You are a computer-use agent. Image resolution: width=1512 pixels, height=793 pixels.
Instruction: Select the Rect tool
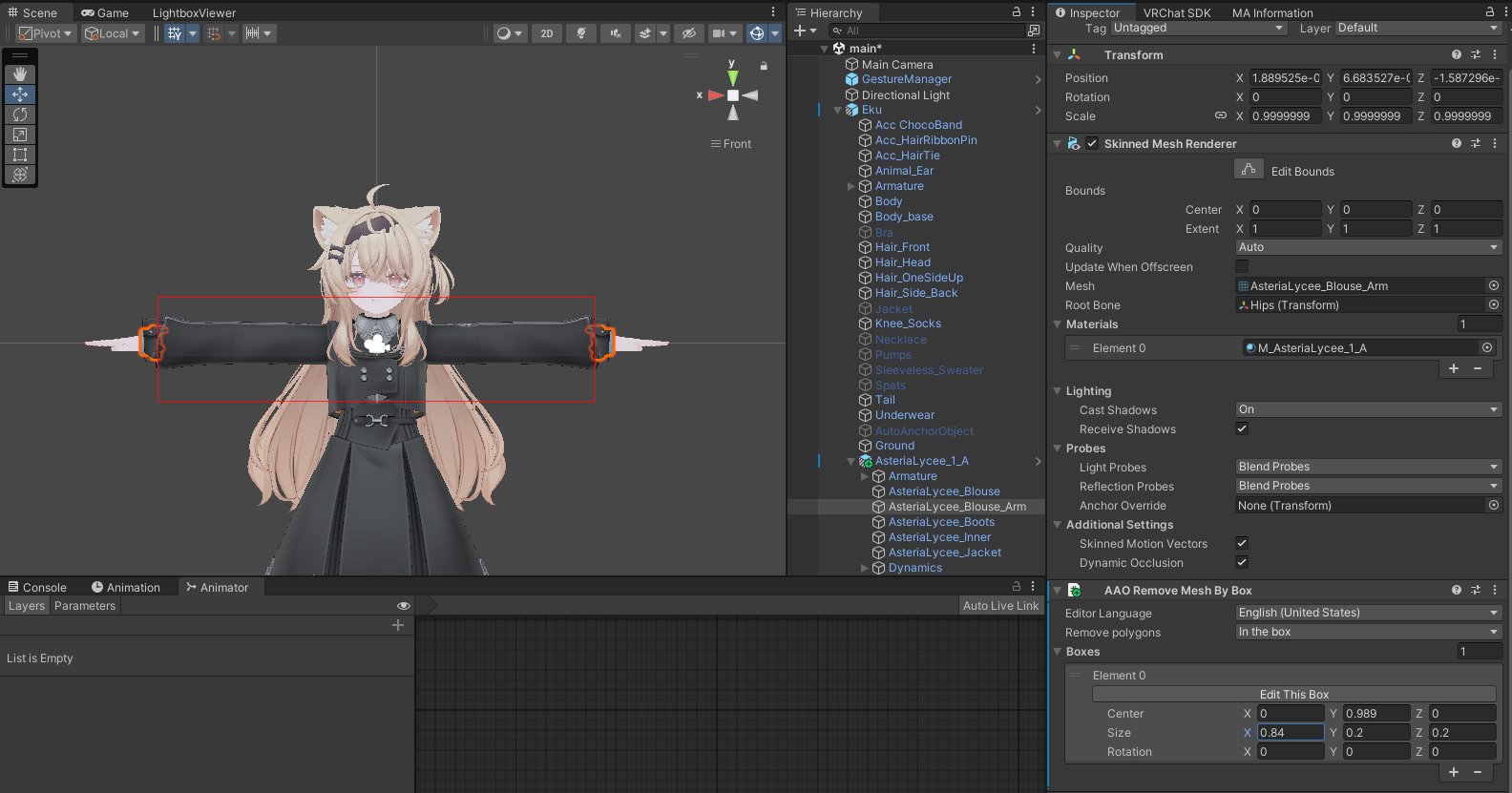point(19,155)
